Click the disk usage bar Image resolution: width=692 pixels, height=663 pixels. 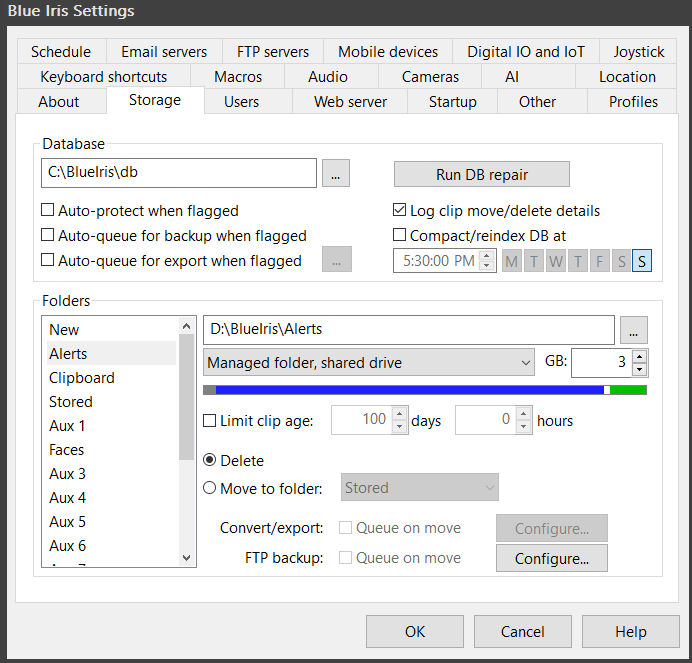tap(425, 390)
